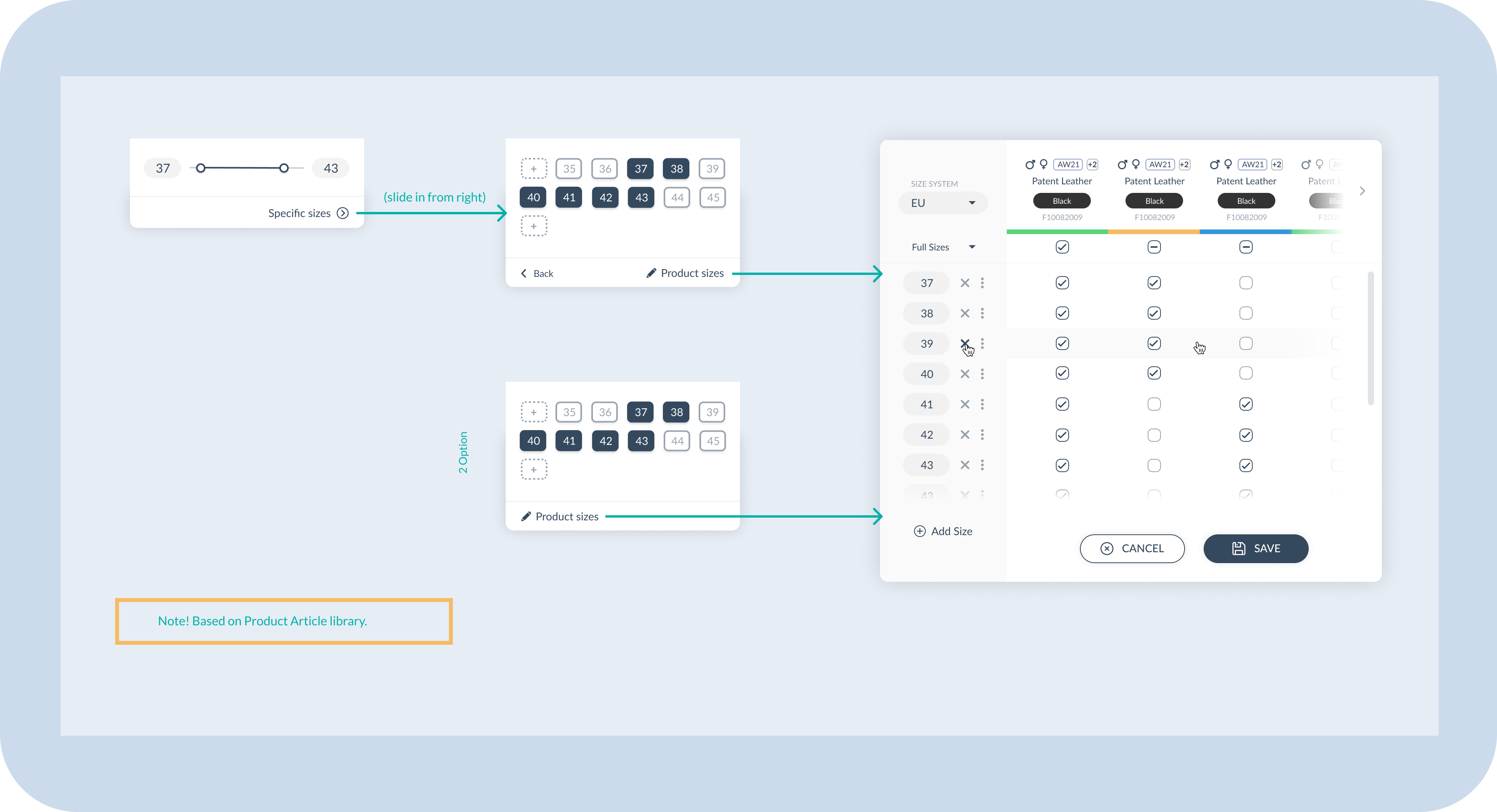Click dashed plus box before size 35 in top panel
This screenshot has height=812, width=1497.
point(533,168)
